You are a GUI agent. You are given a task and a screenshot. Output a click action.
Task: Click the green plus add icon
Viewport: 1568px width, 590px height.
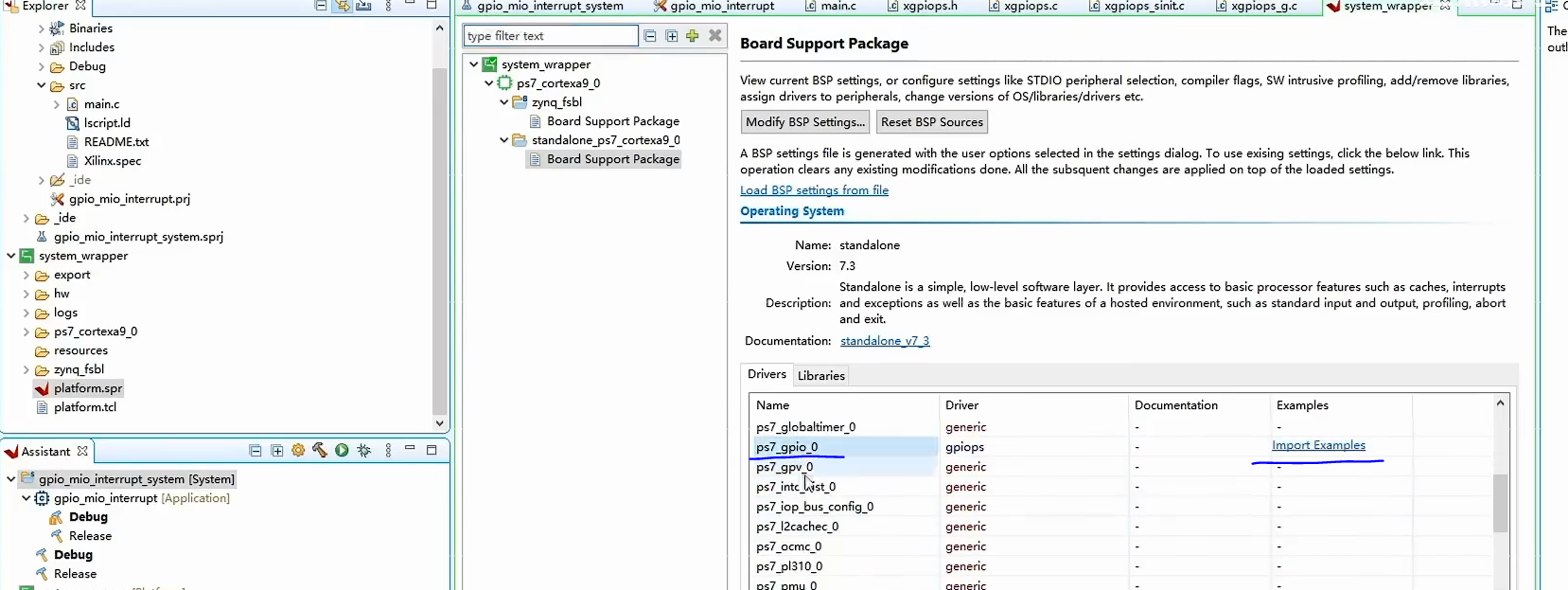point(693,36)
